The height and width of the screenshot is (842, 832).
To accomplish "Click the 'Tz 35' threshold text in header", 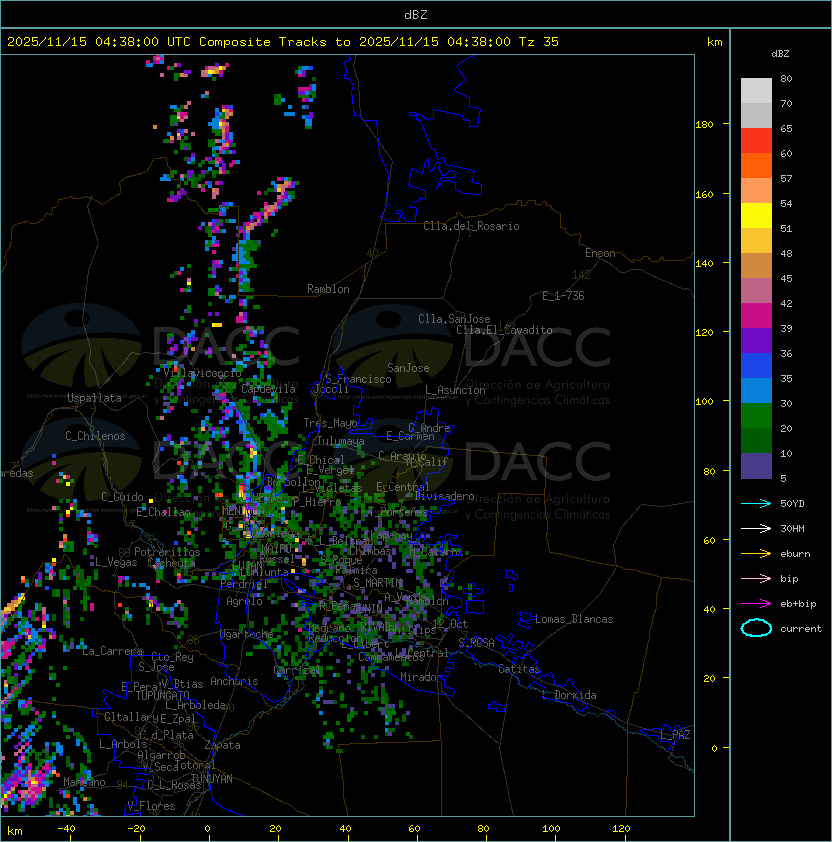I will coord(539,42).
